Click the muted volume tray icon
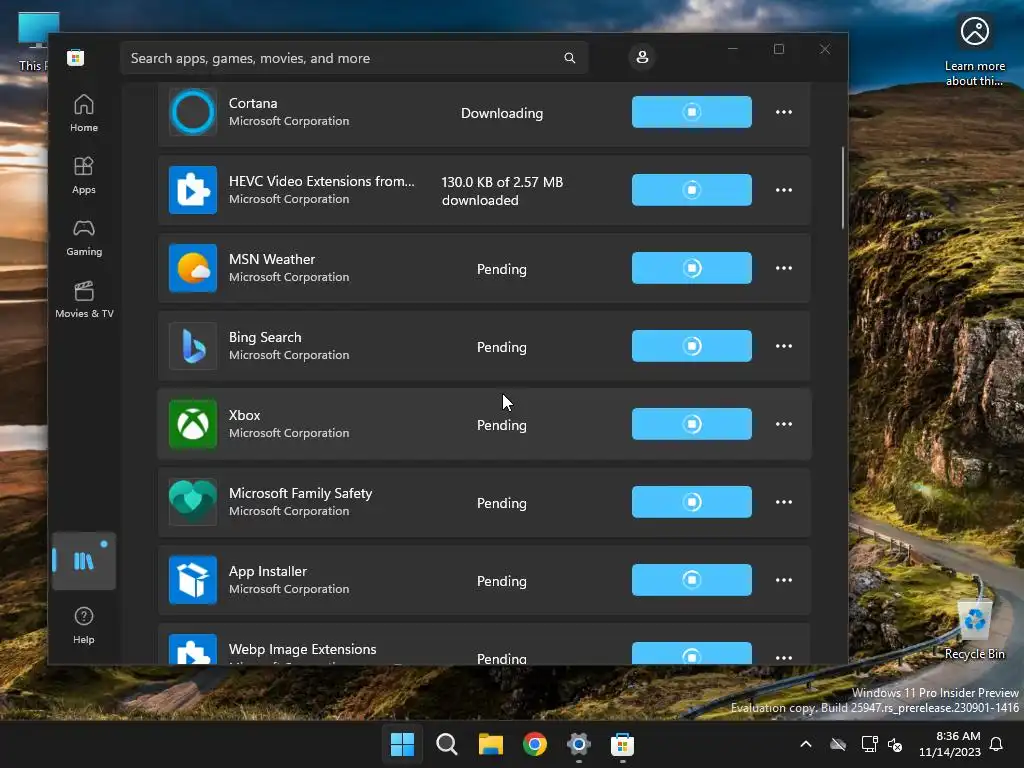Screen dimensions: 1024x768 pos(895,744)
